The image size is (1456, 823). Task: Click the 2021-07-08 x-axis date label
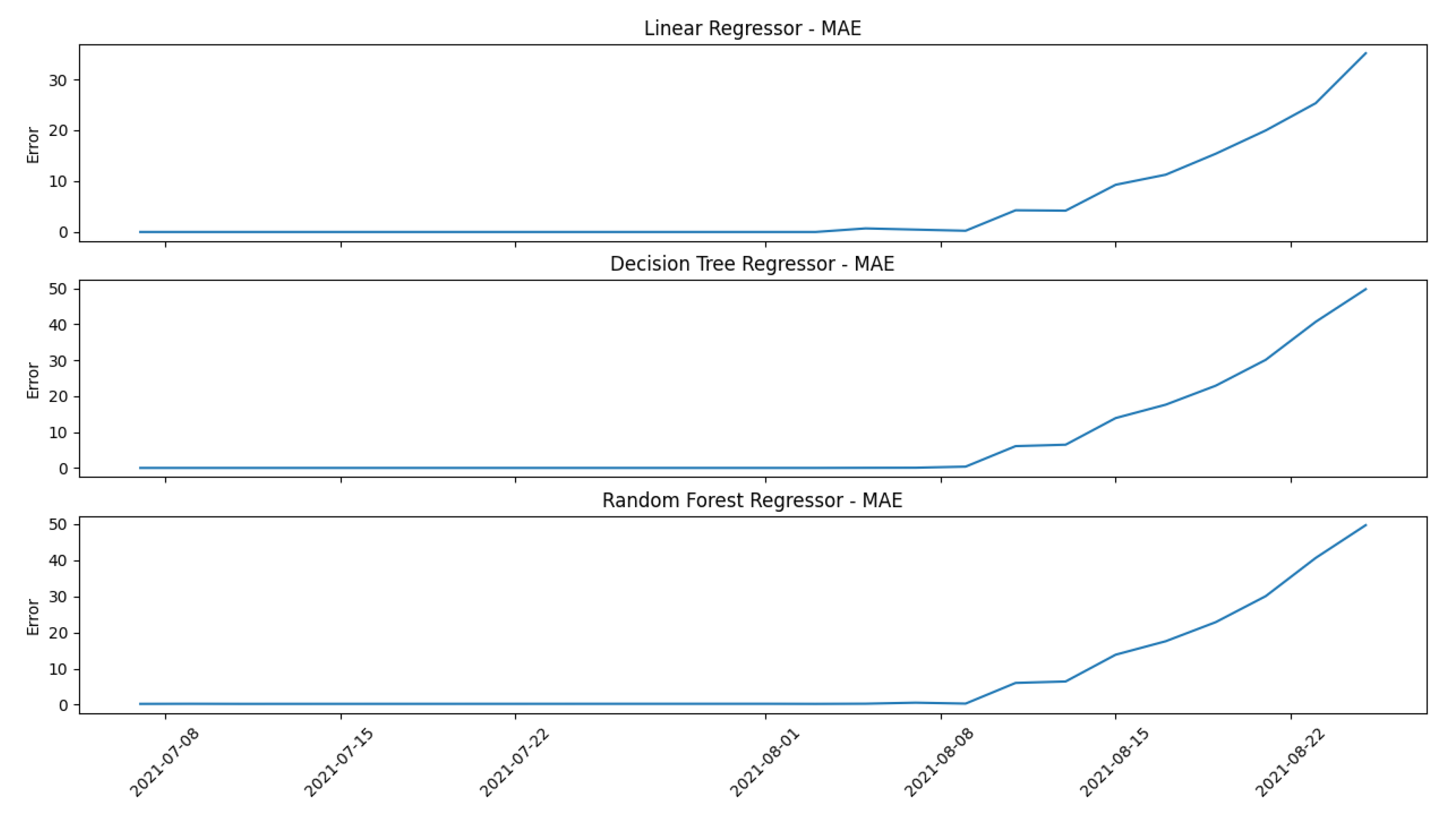[164, 763]
